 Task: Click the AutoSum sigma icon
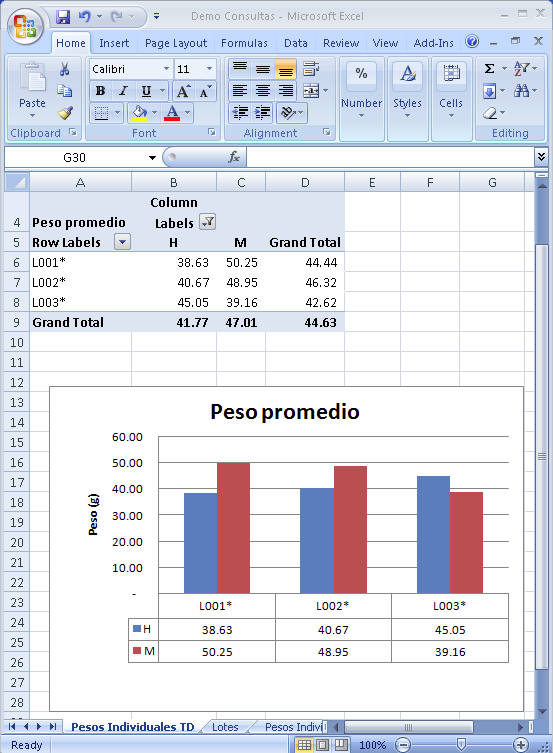click(x=489, y=69)
